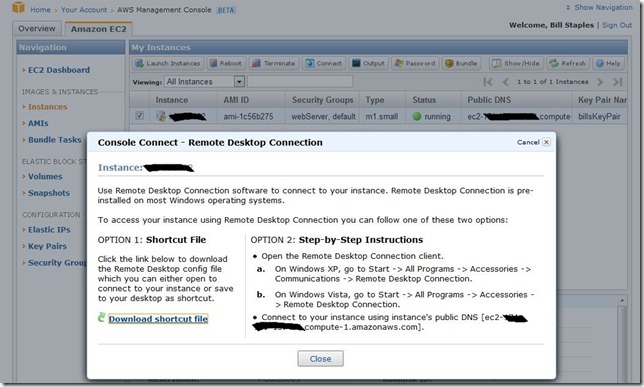This screenshot has height=387, width=644.
Task: Click the Reboot instance button
Action: (x=225, y=63)
